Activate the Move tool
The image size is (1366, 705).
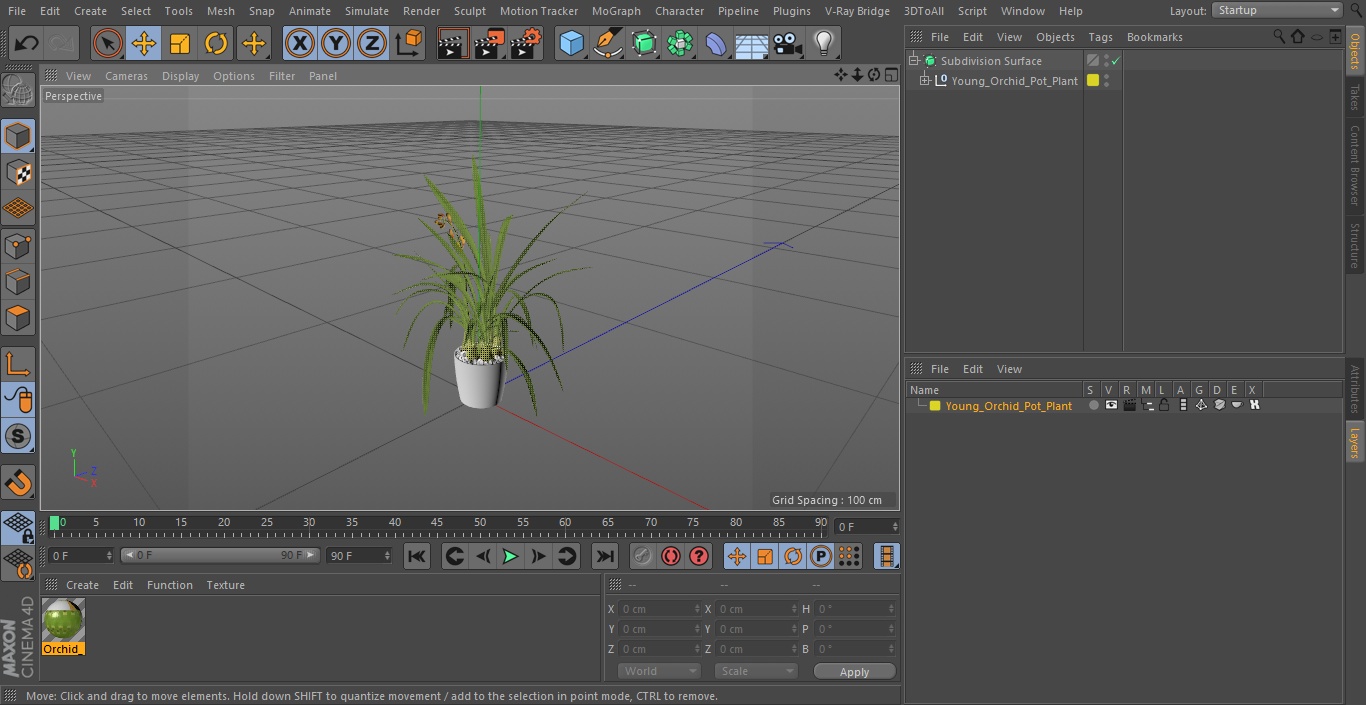pos(144,43)
